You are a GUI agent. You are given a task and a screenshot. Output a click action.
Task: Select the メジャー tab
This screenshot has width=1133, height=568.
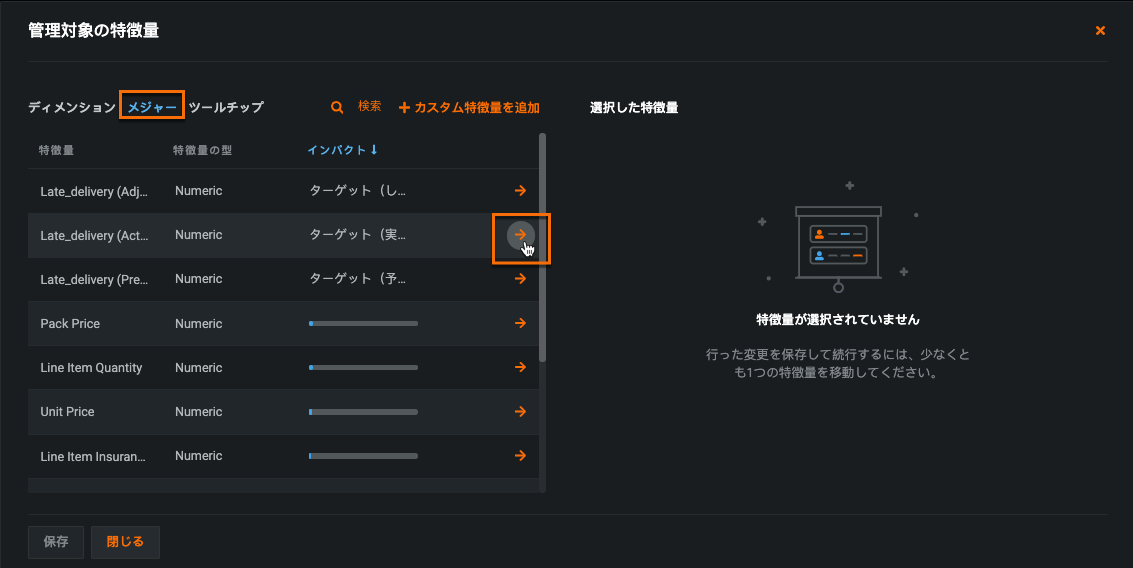[152, 107]
